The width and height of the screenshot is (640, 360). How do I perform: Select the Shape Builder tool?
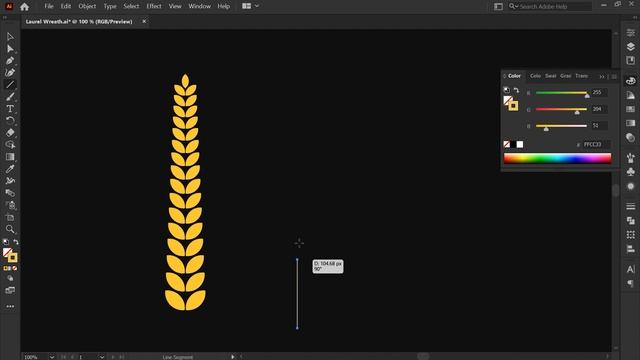click(x=10, y=144)
